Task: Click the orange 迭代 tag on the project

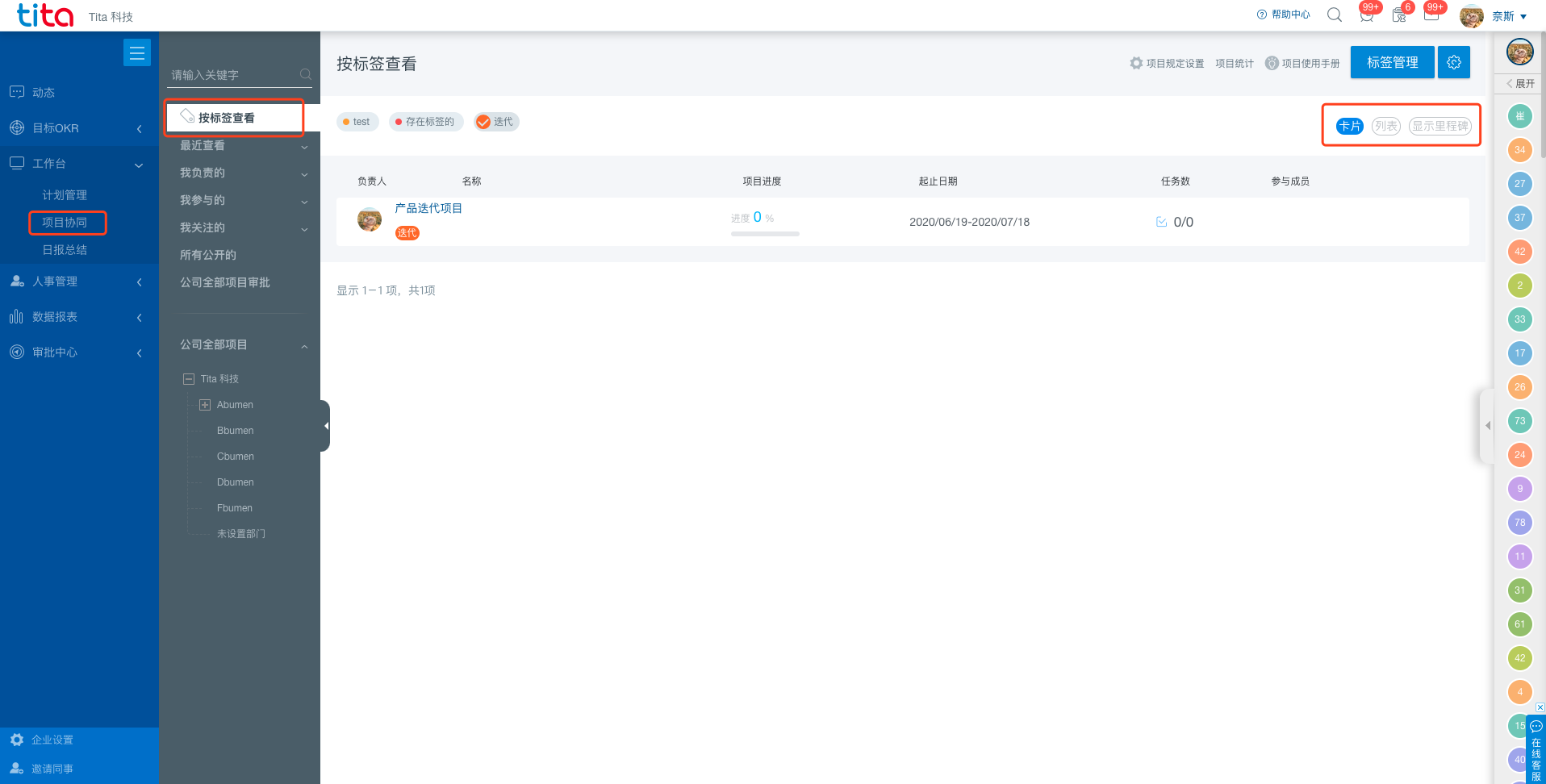Action: pyautogui.click(x=407, y=233)
